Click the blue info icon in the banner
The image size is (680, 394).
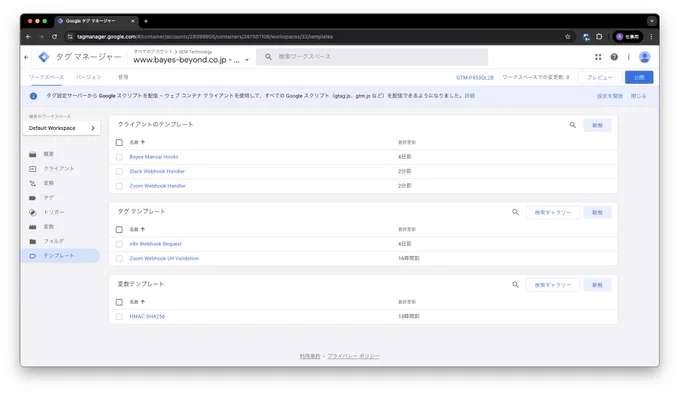click(33, 96)
